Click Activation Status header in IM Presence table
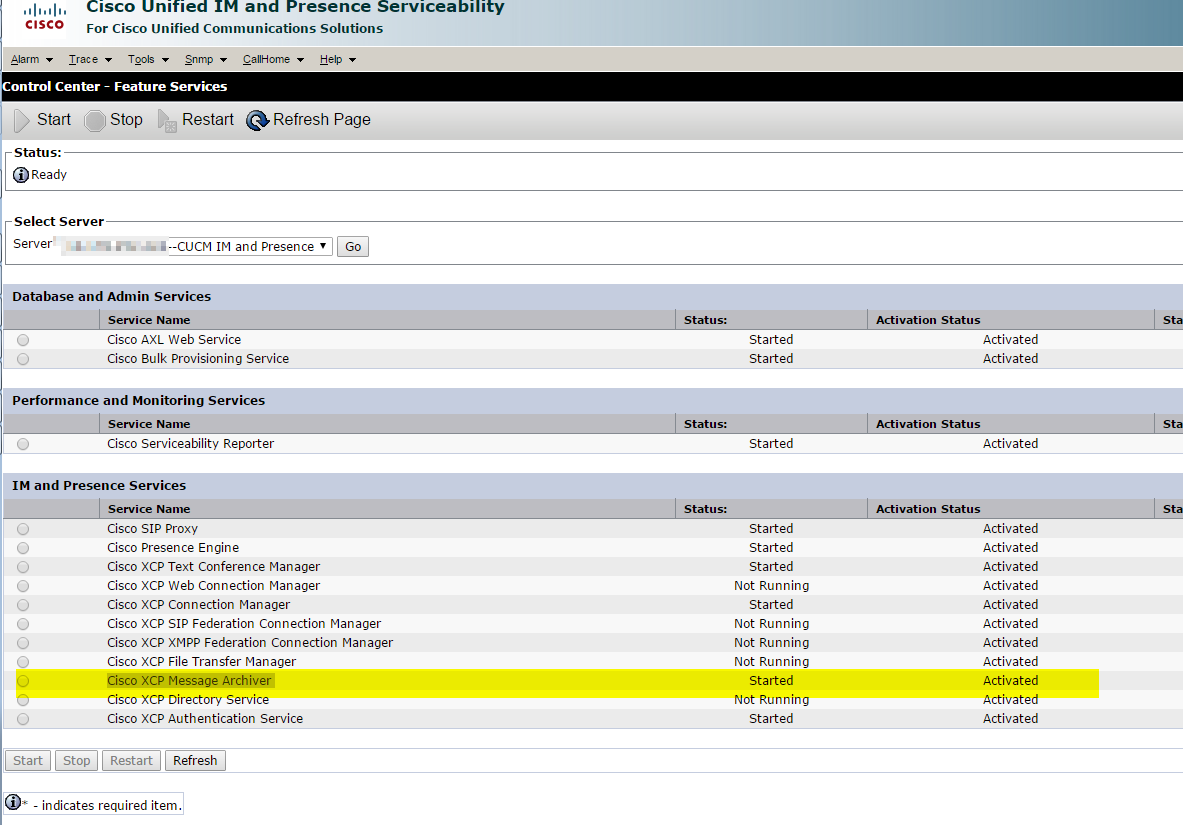 [928, 509]
